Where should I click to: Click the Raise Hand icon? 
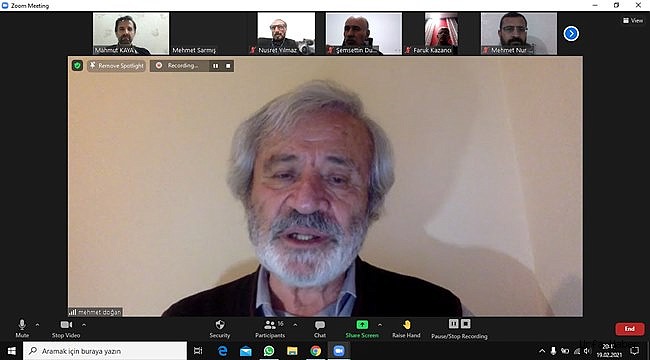pyautogui.click(x=406, y=324)
